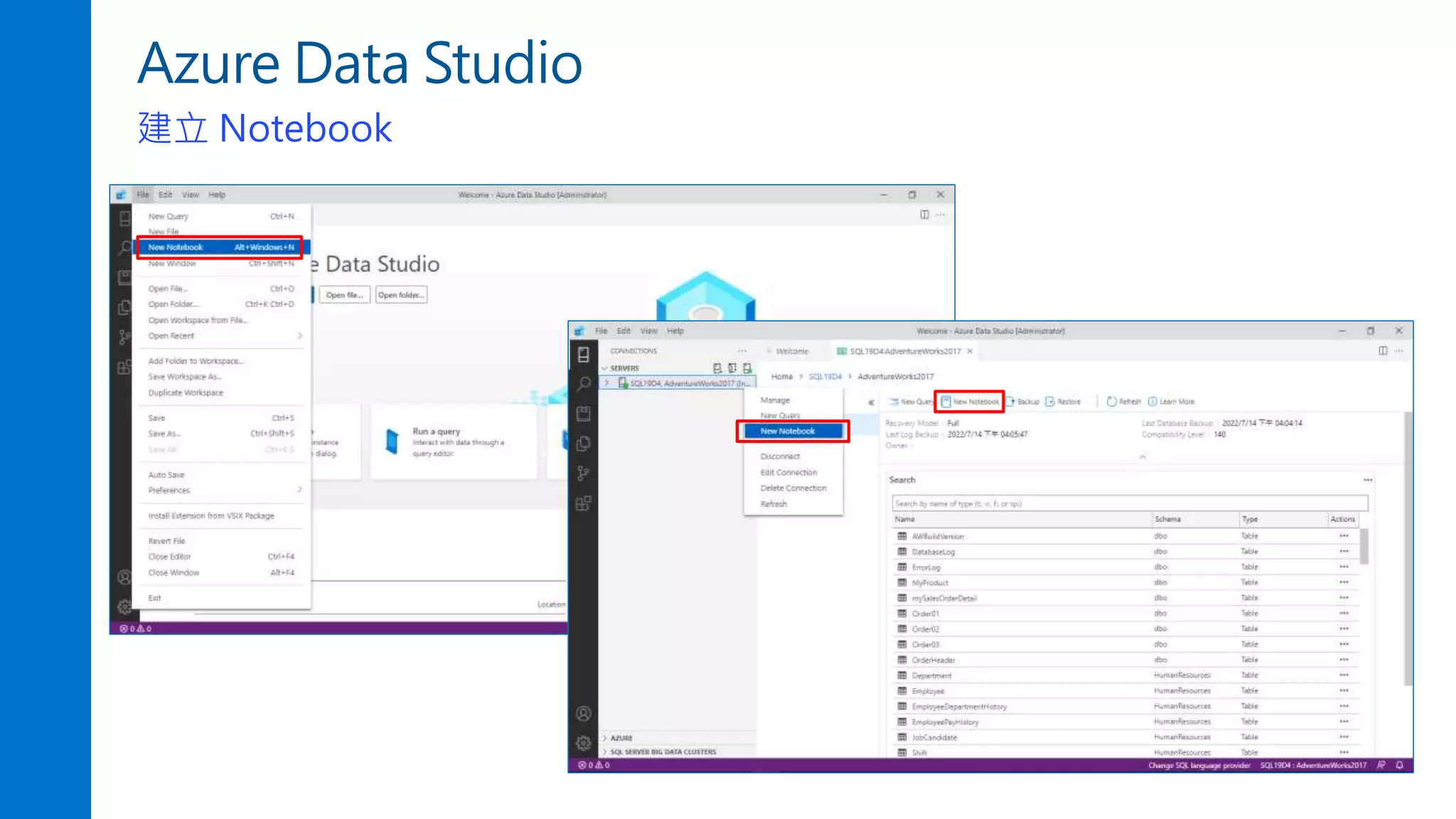The height and width of the screenshot is (819, 1456).
Task: Click split editor icon in back window
Action: point(924,215)
